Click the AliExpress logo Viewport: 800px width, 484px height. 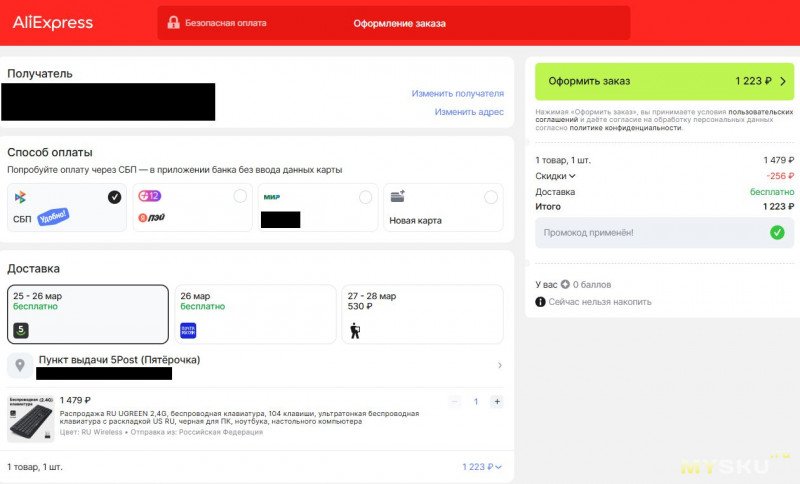tap(53, 22)
